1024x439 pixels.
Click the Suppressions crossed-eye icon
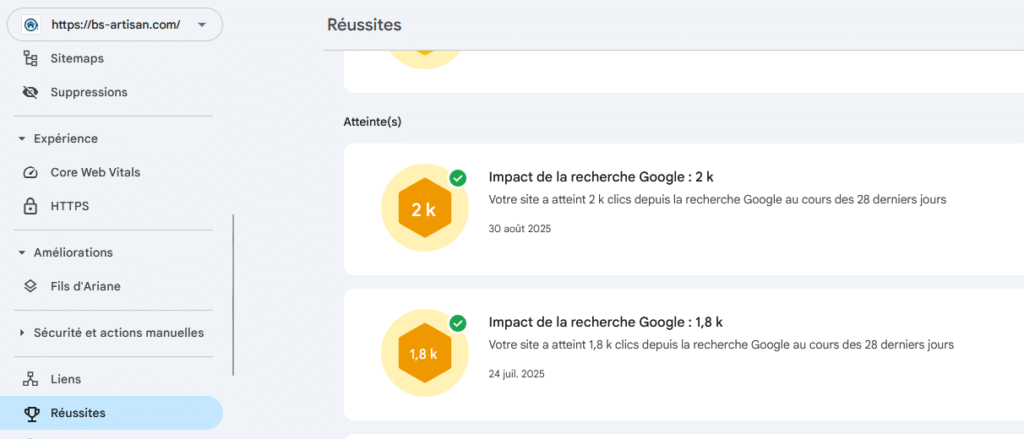(x=30, y=92)
